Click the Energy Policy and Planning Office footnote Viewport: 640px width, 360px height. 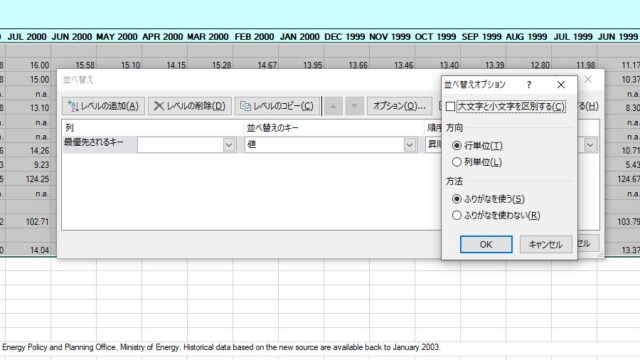coord(221,347)
